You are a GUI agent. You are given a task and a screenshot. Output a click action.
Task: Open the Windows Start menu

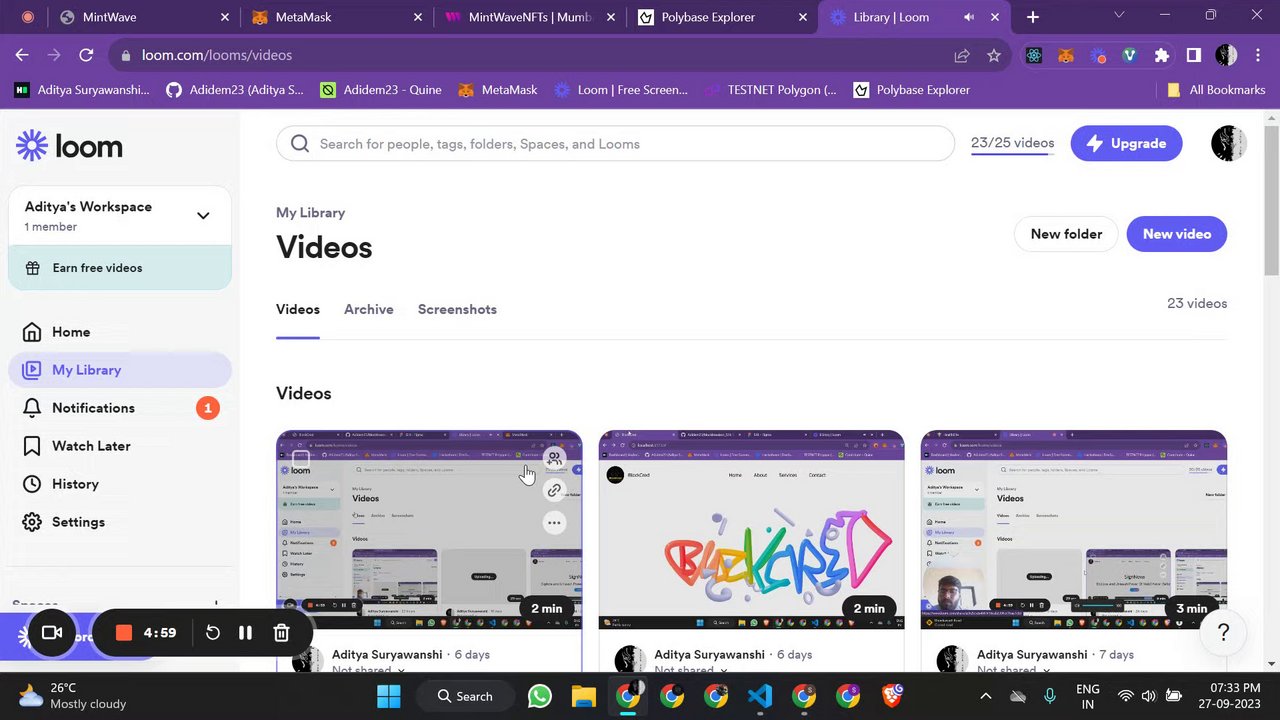coord(388,696)
